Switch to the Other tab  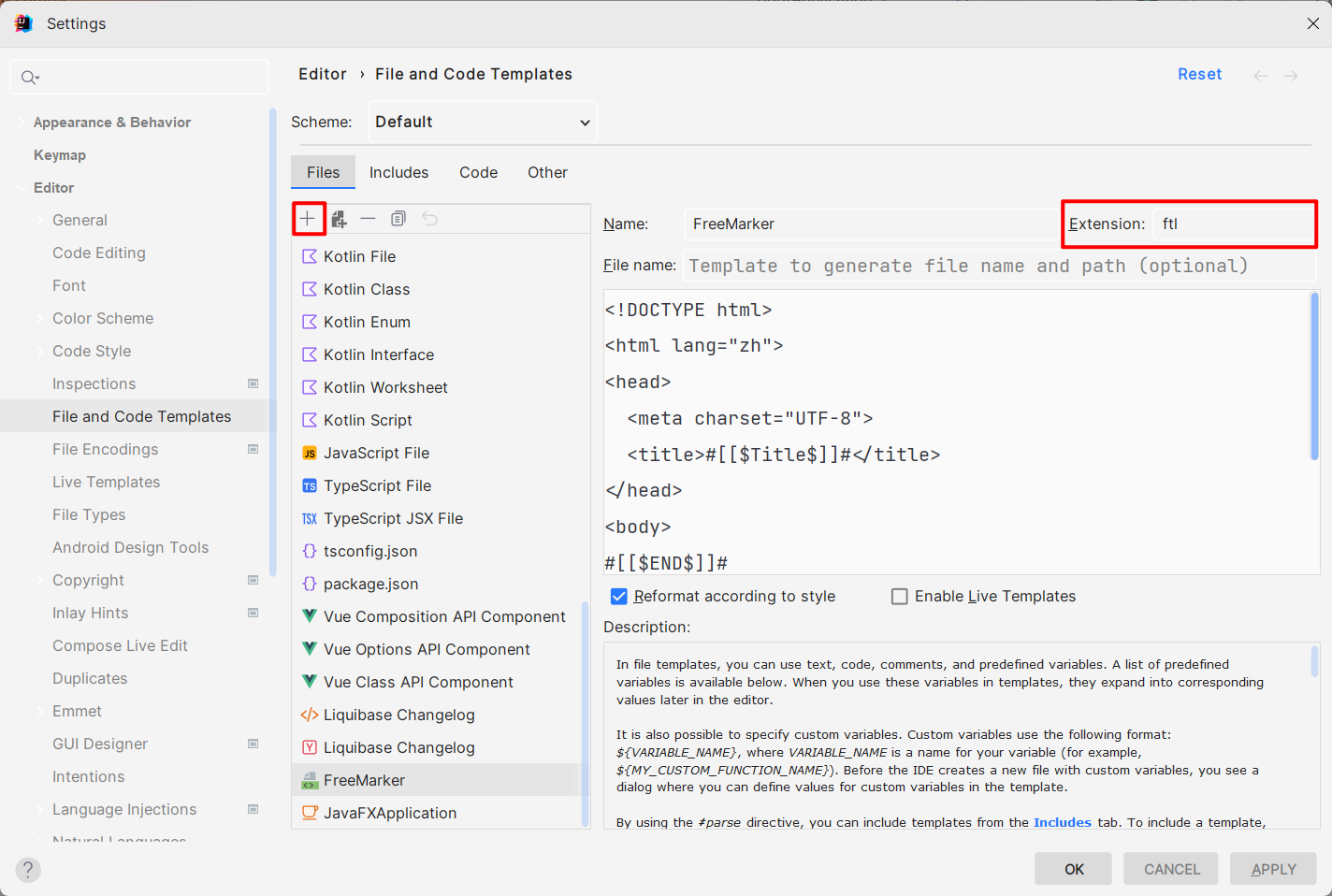coord(547,172)
